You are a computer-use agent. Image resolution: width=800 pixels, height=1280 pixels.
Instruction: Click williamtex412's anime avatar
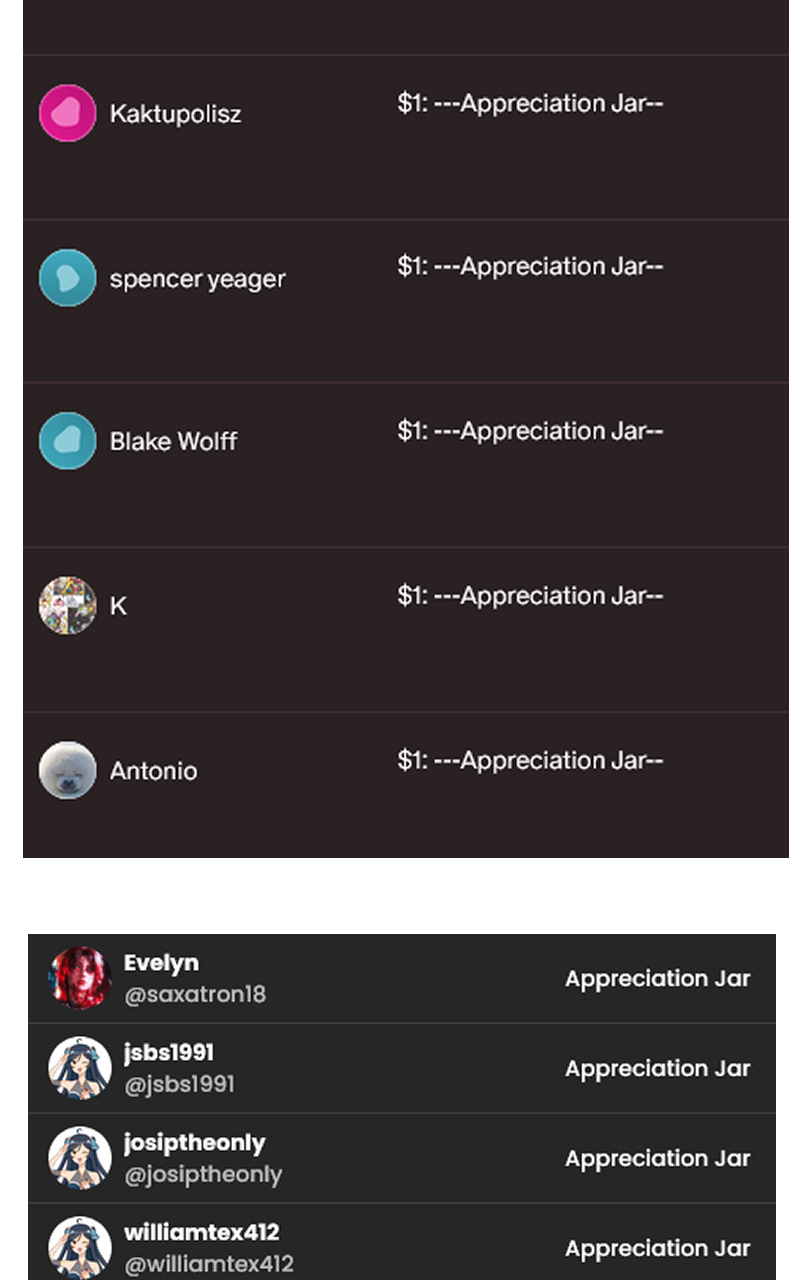click(80, 1247)
